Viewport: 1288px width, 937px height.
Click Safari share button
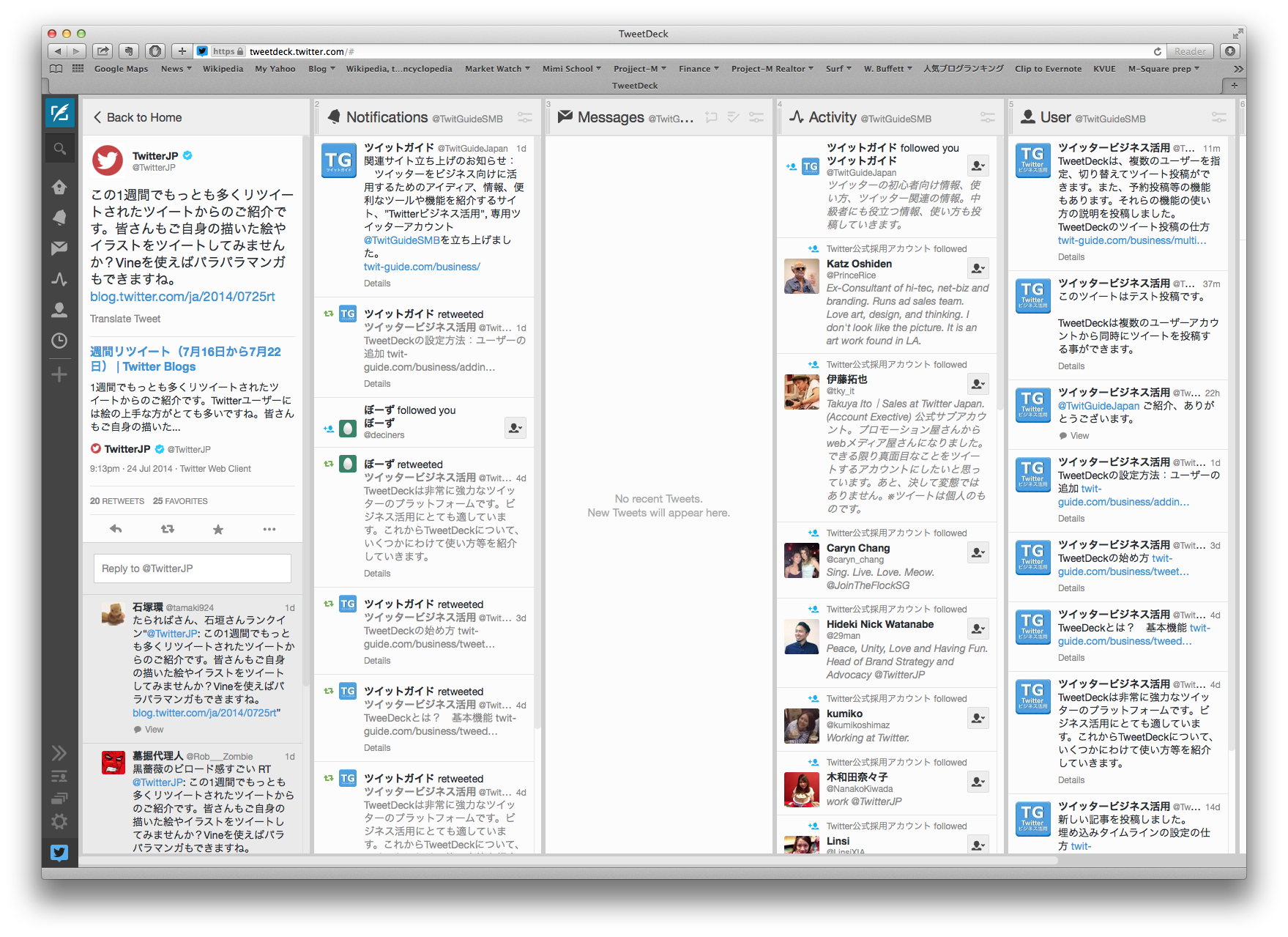[103, 51]
